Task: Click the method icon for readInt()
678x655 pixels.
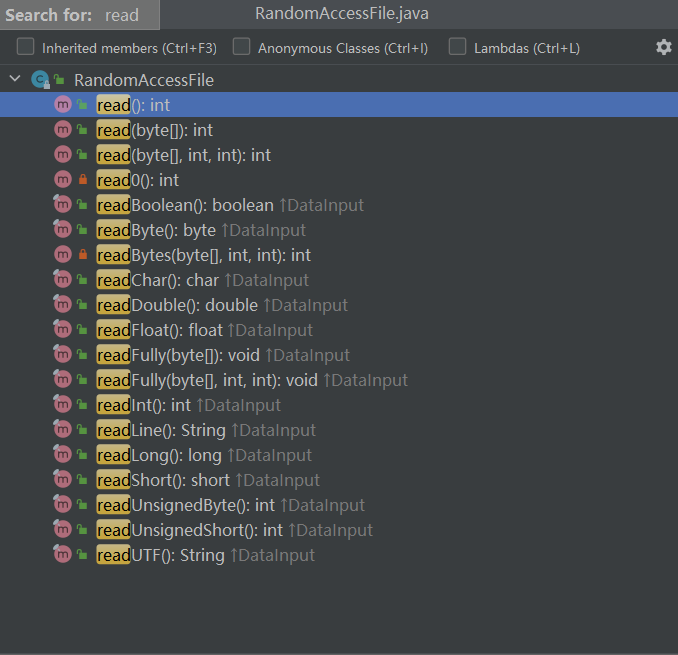Action: (x=63, y=405)
